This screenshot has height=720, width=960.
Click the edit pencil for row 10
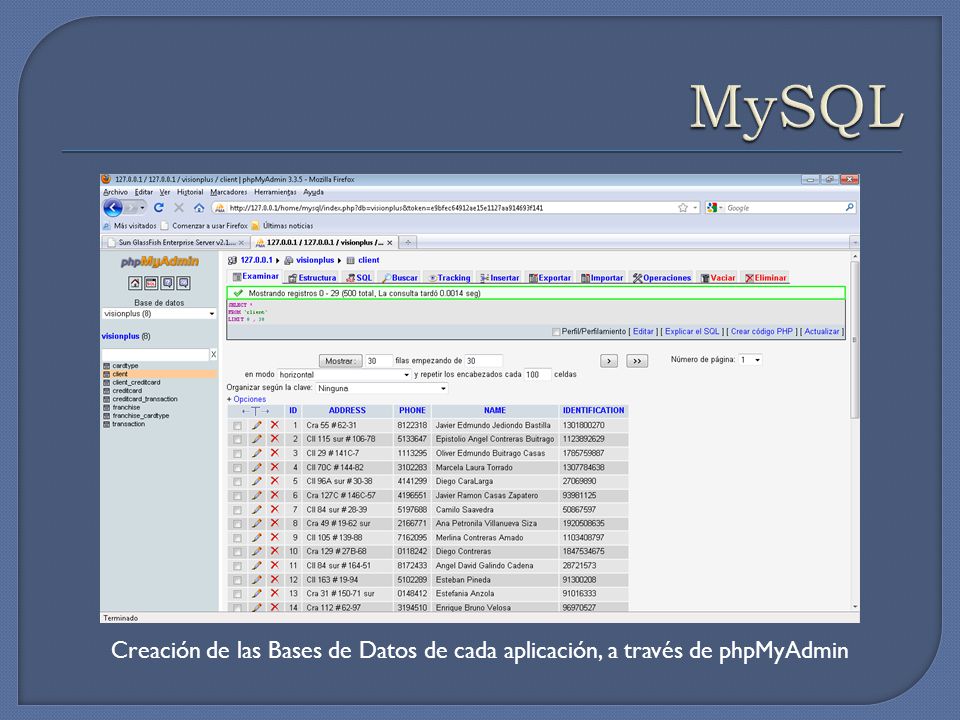click(257, 552)
